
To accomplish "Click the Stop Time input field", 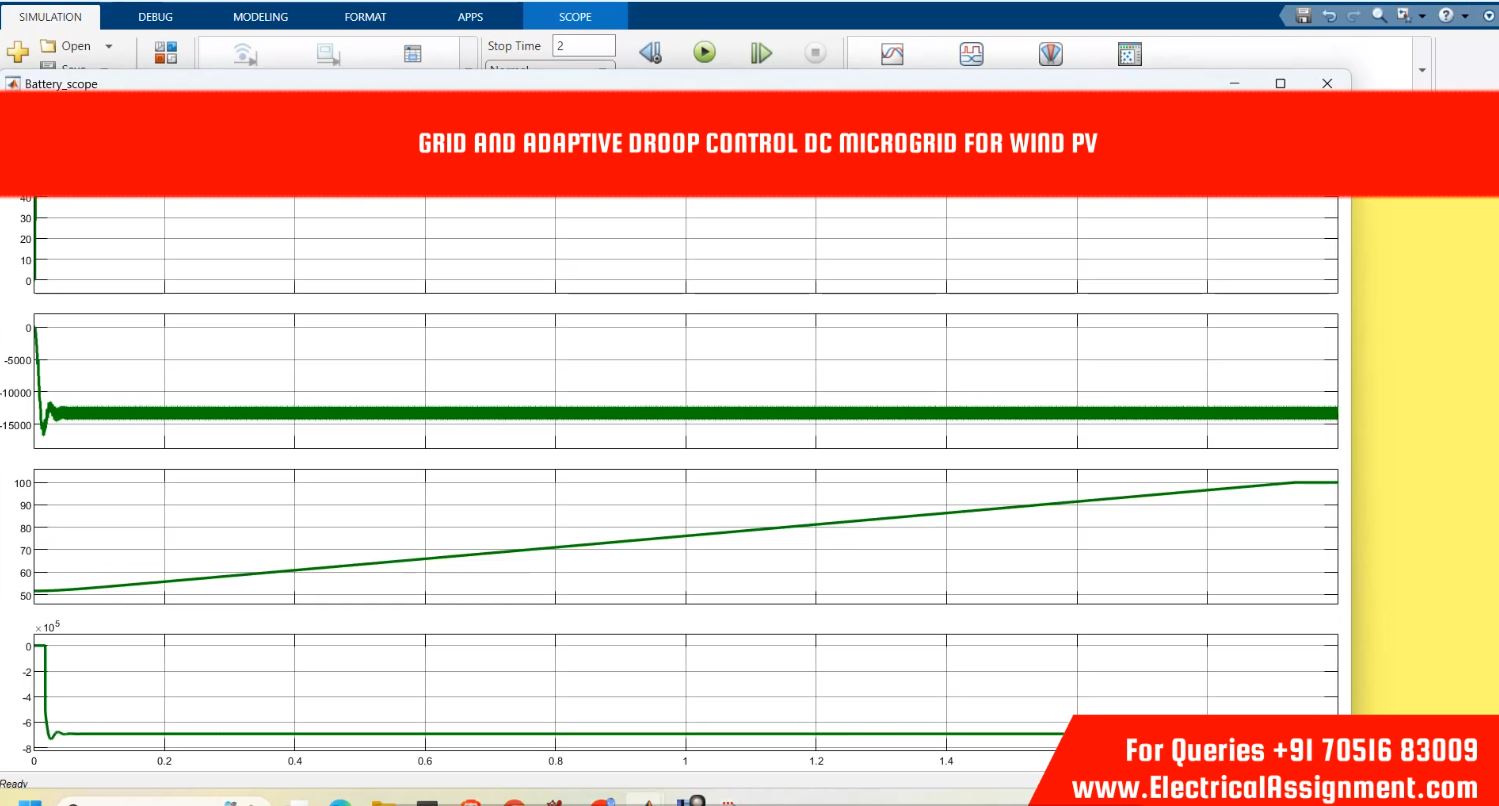I will (584, 46).
